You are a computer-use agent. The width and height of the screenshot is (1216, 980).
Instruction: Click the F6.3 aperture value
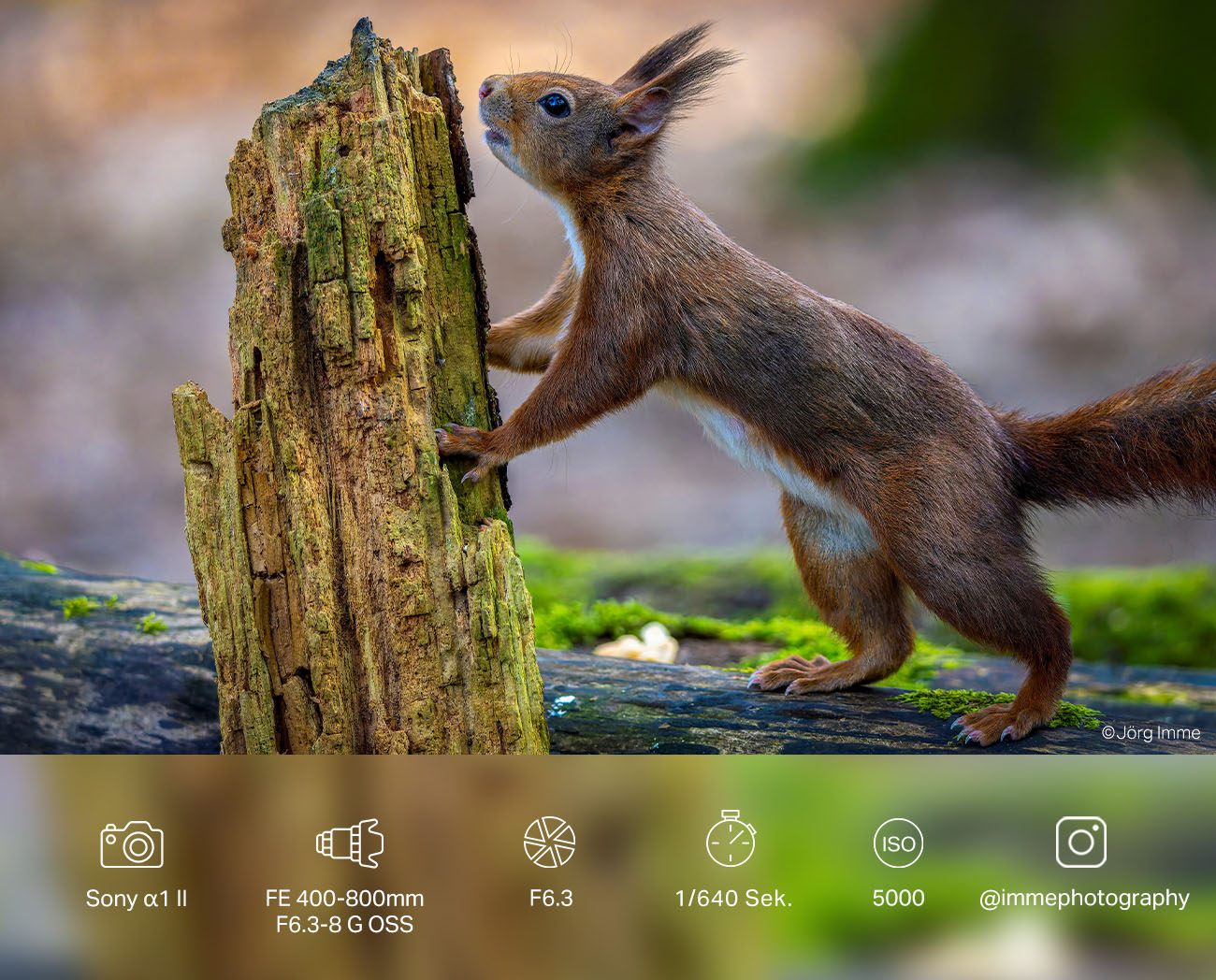pyautogui.click(x=551, y=899)
